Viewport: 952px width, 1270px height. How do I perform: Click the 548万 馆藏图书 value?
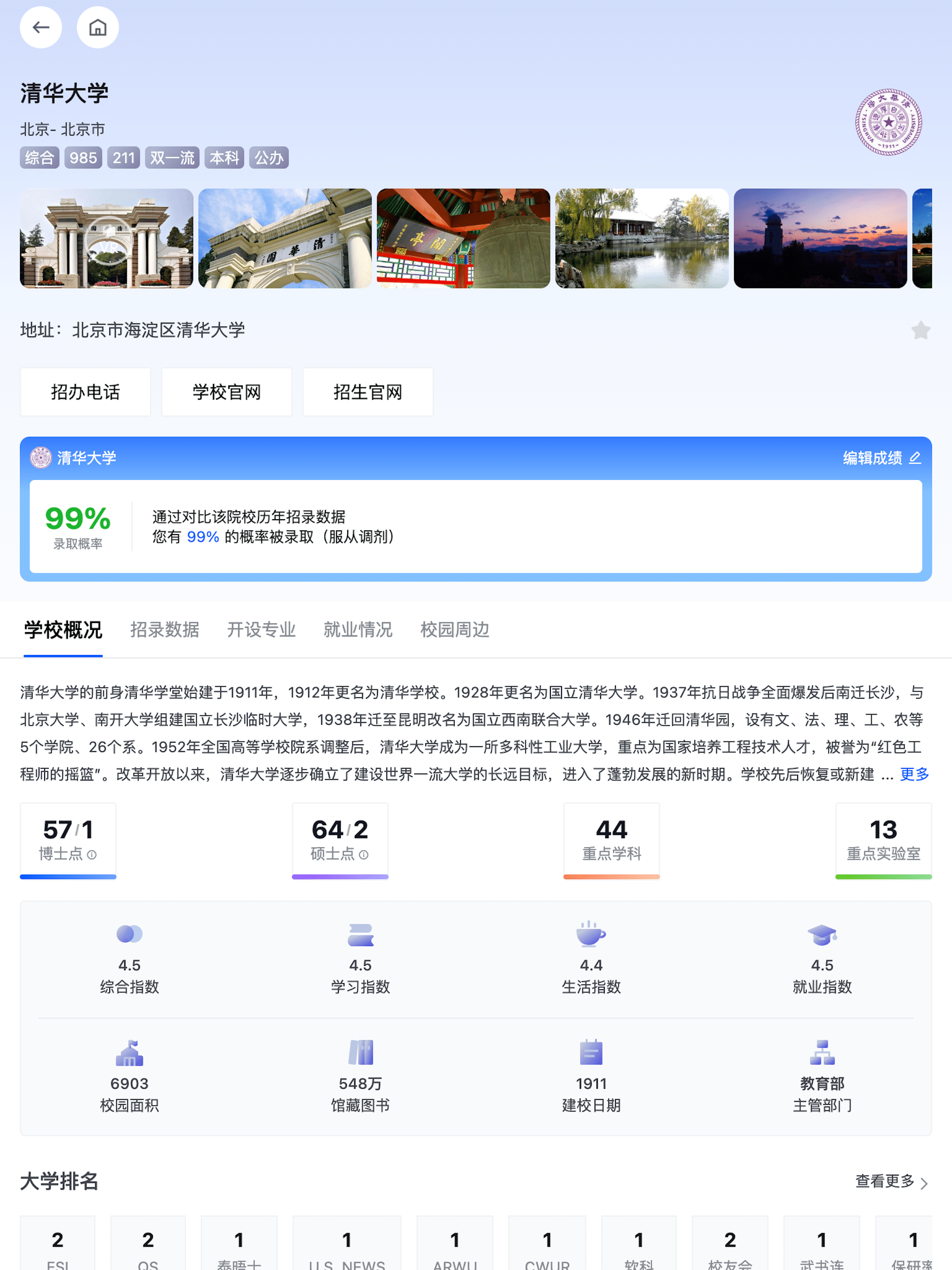click(361, 1084)
